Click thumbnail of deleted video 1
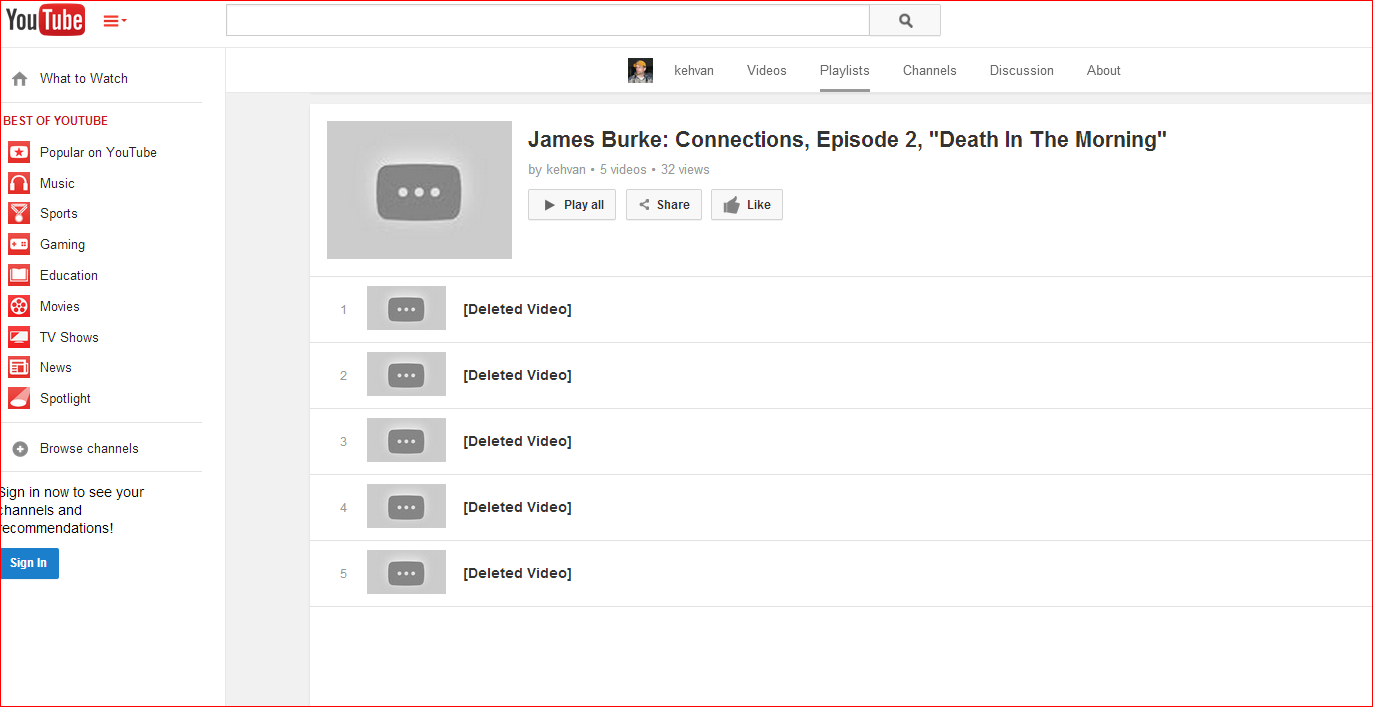The height and width of the screenshot is (707, 1373). pyautogui.click(x=406, y=308)
